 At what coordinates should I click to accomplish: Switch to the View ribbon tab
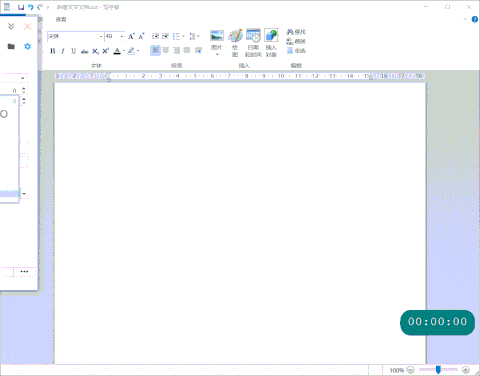(61, 20)
